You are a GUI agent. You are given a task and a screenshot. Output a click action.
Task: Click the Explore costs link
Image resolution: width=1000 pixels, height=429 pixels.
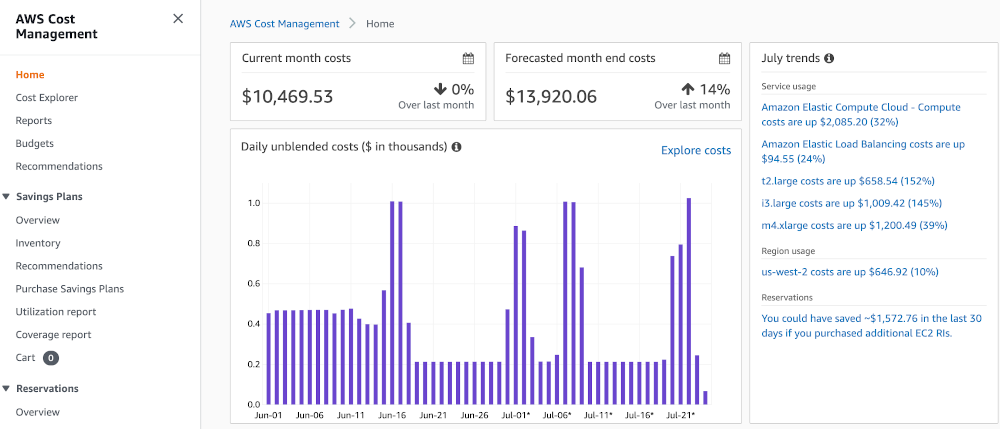(x=696, y=151)
